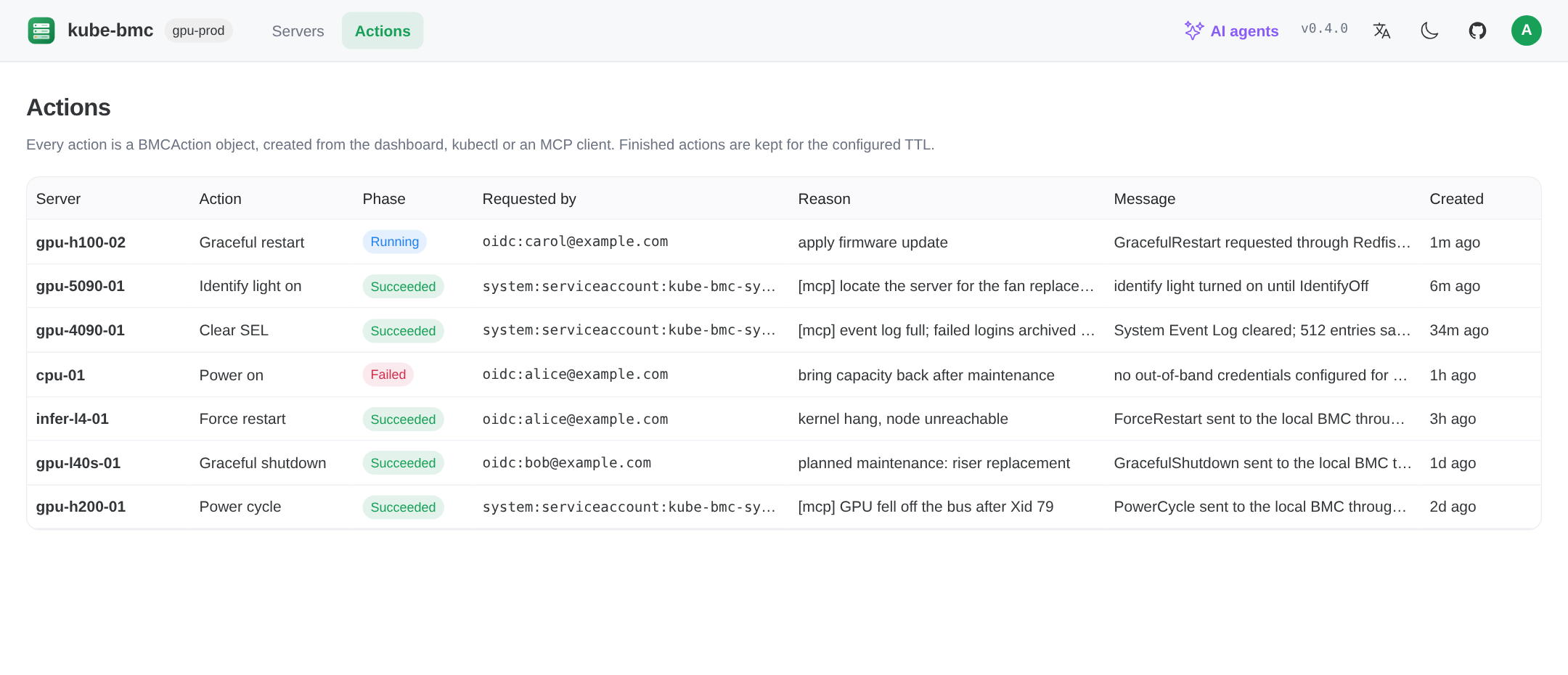Image resolution: width=1568 pixels, height=675 pixels.
Task: Select gpu-h200-01 server name
Action: tap(81, 507)
